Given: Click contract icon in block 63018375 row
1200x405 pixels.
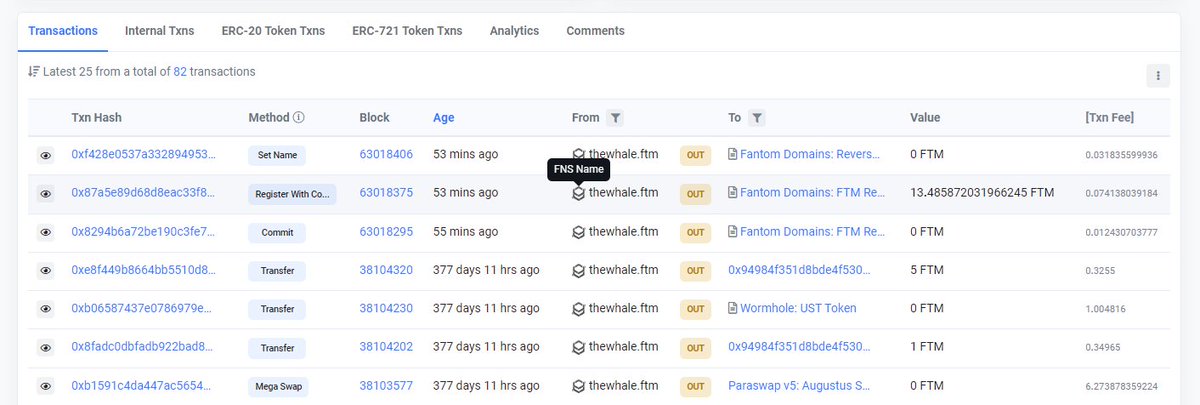Looking at the screenshot, I should tap(733, 193).
